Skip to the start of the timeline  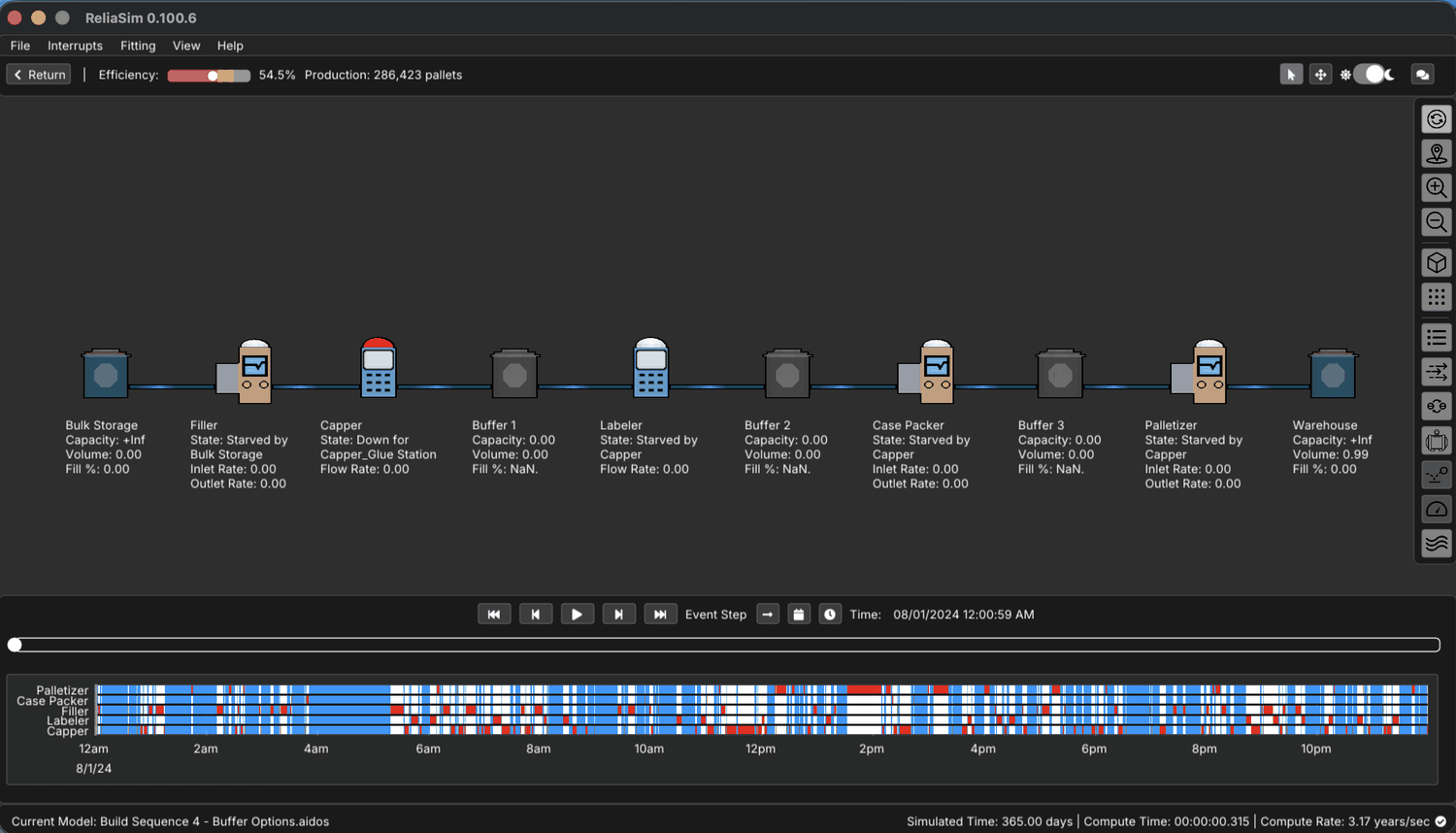(494, 615)
